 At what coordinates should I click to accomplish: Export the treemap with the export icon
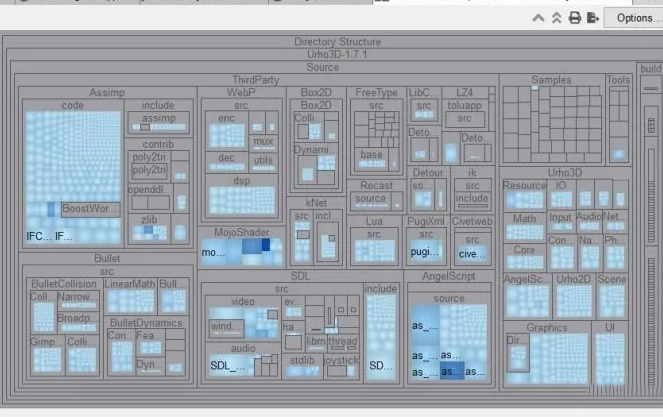point(593,18)
